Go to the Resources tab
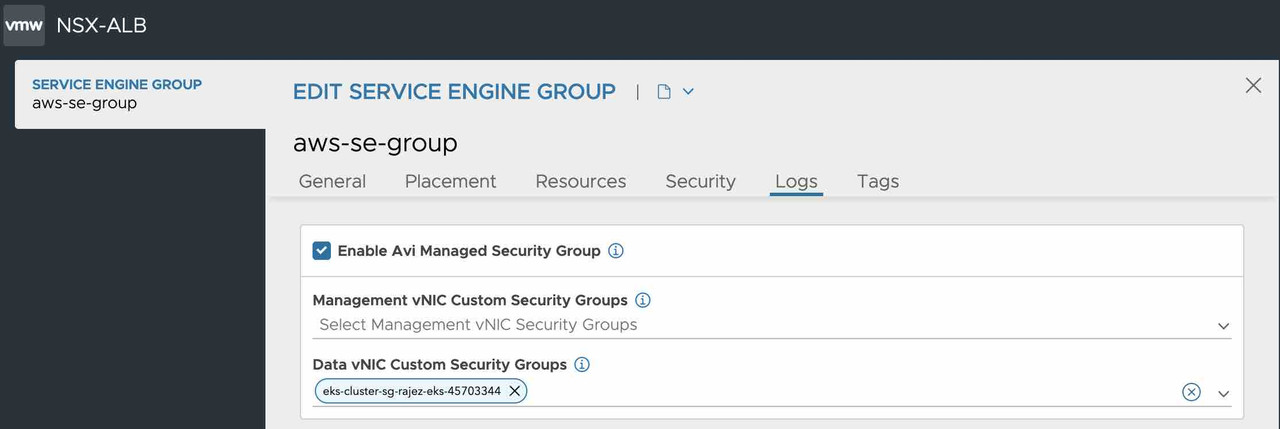Screen dimensions: 1280x429 (x=580, y=181)
